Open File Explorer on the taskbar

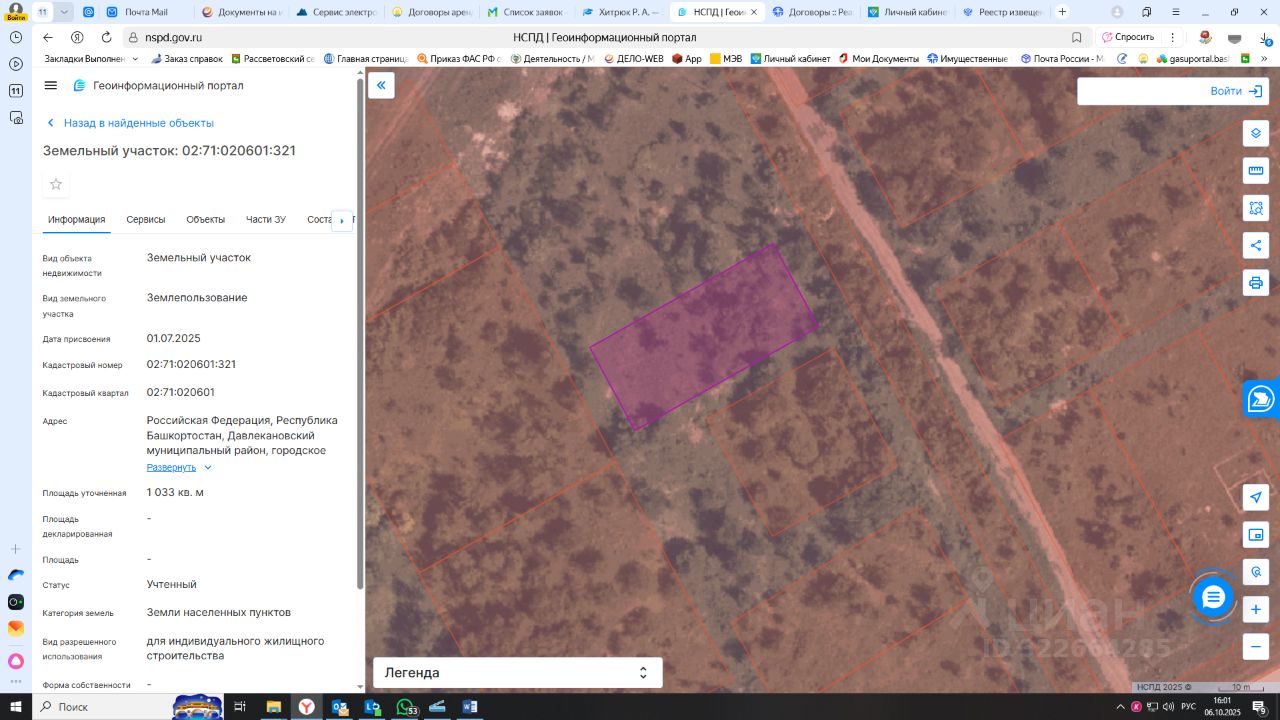coord(273,707)
